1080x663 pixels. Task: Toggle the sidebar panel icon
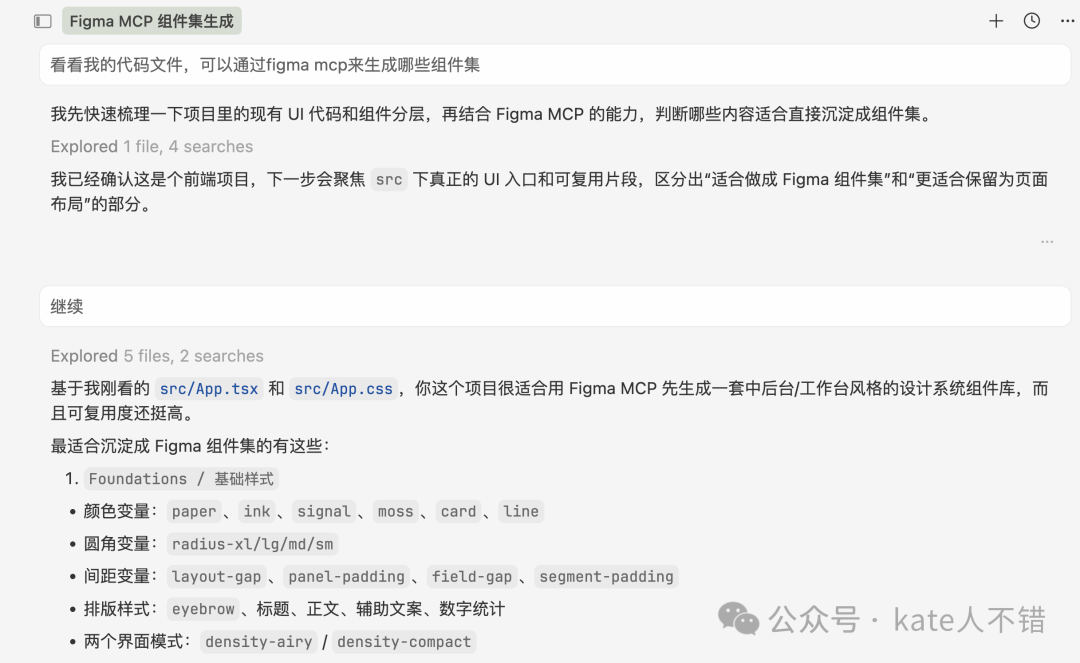coord(42,21)
